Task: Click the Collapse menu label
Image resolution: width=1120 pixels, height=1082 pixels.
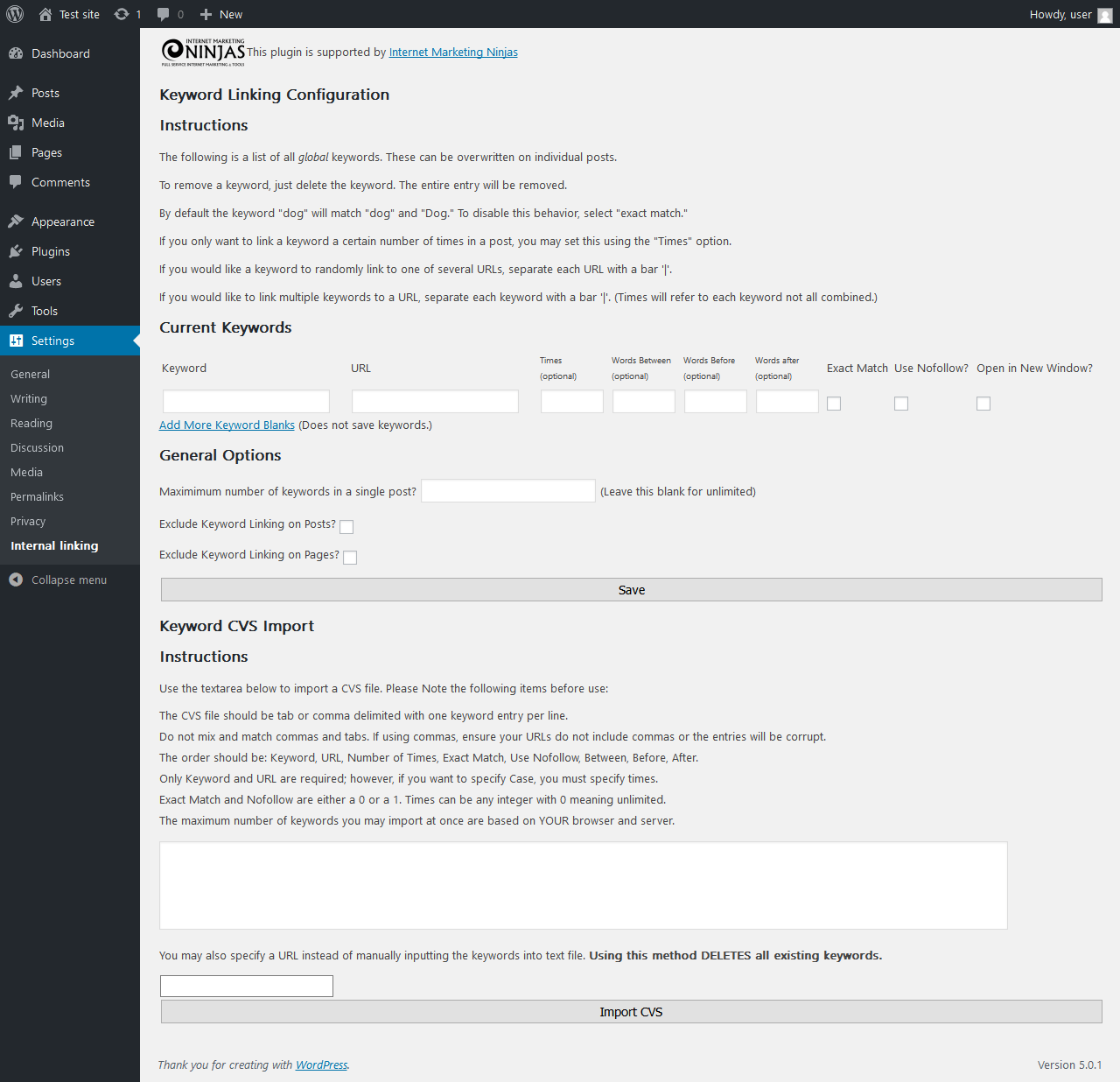Action: point(69,580)
